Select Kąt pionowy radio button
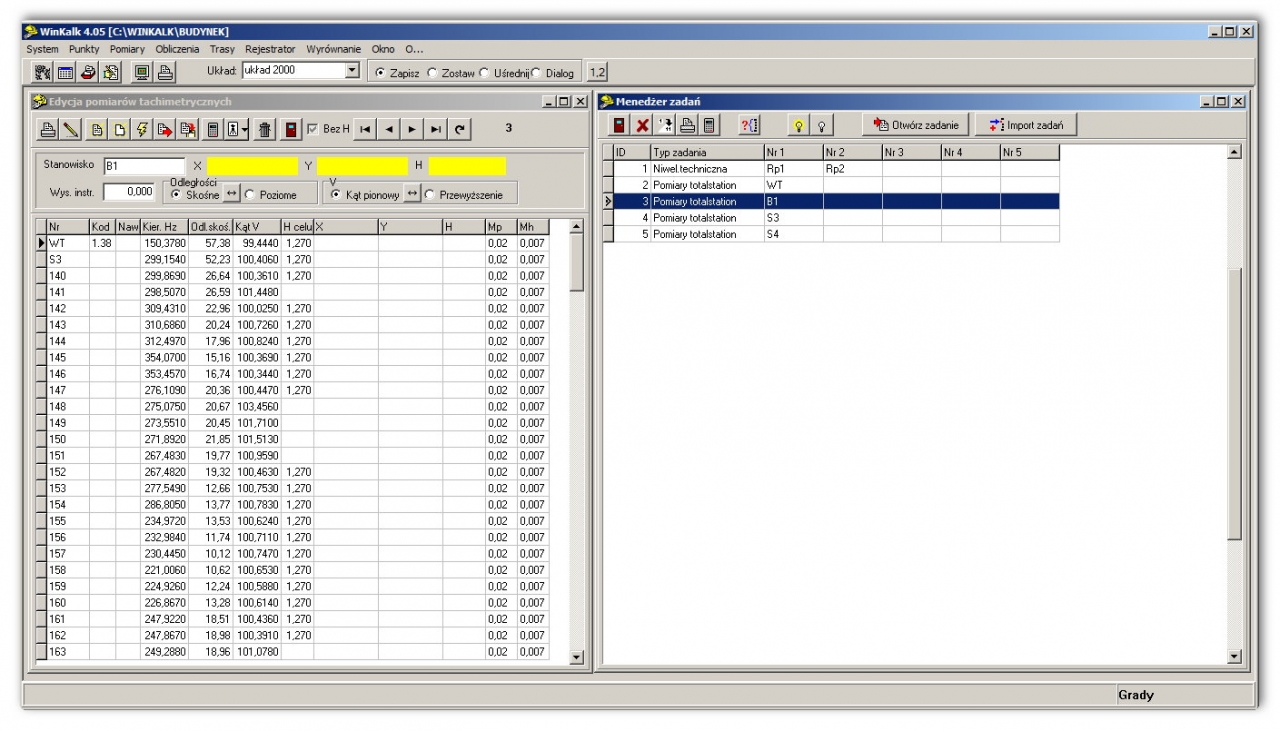 (335, 195)
